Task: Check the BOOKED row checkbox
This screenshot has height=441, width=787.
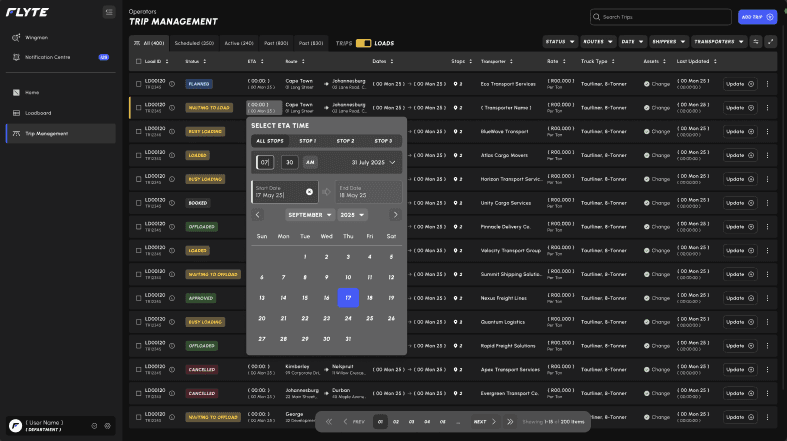Action: coord(139,203)
